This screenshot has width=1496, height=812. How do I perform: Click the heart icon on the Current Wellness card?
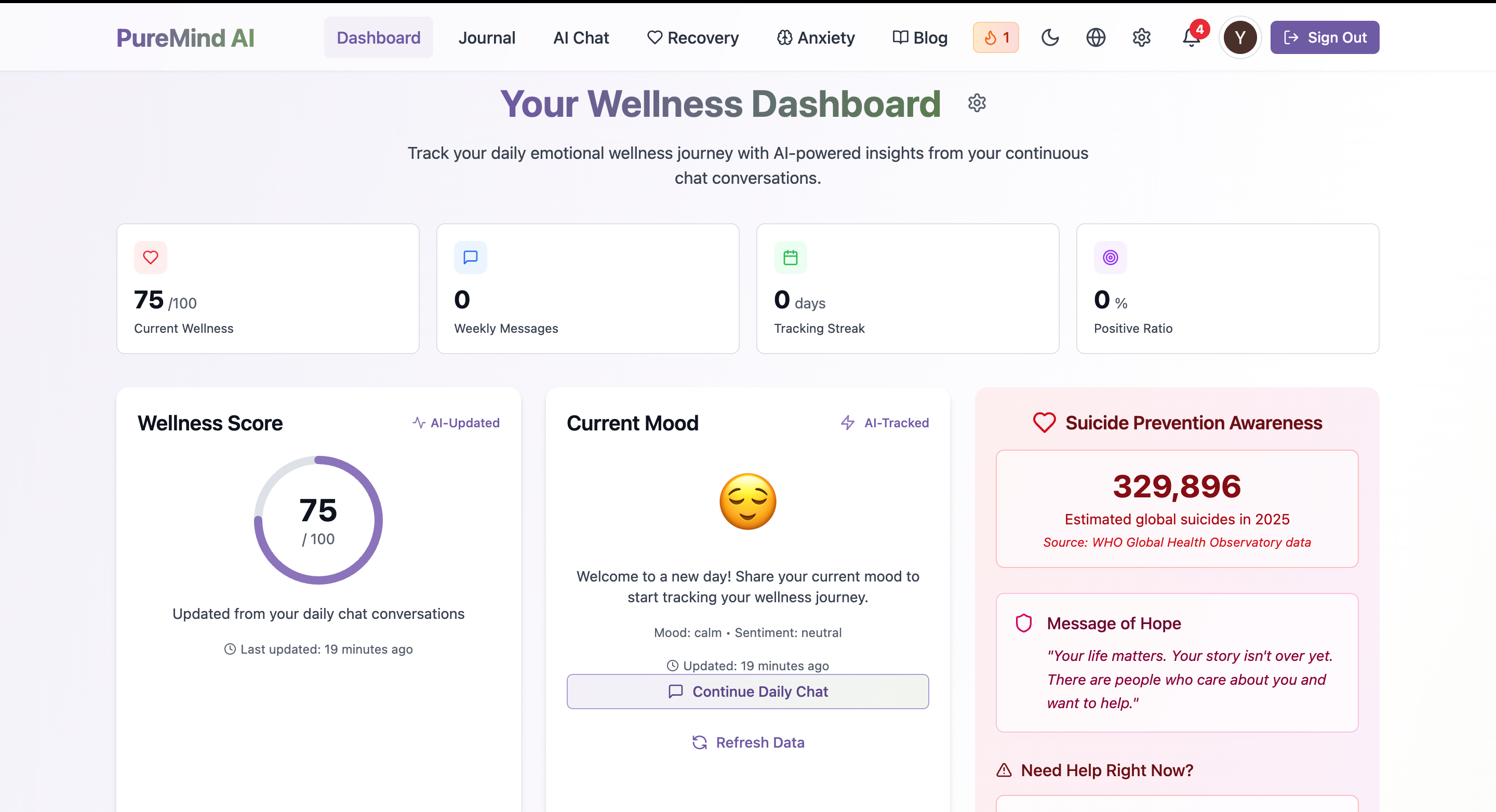point(151,257)
